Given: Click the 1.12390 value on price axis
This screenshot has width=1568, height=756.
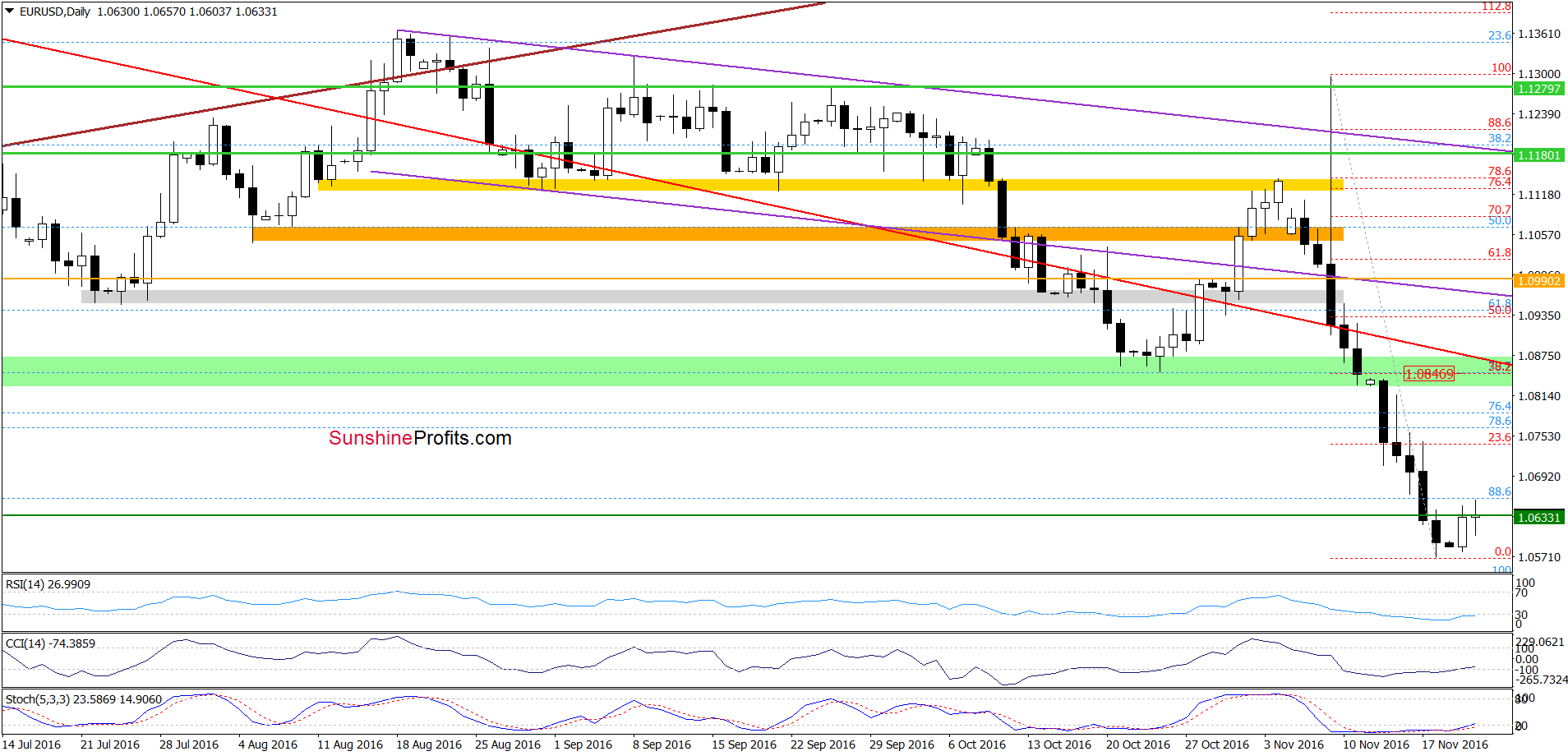Looking at the screenshot, I should 1539,114.
